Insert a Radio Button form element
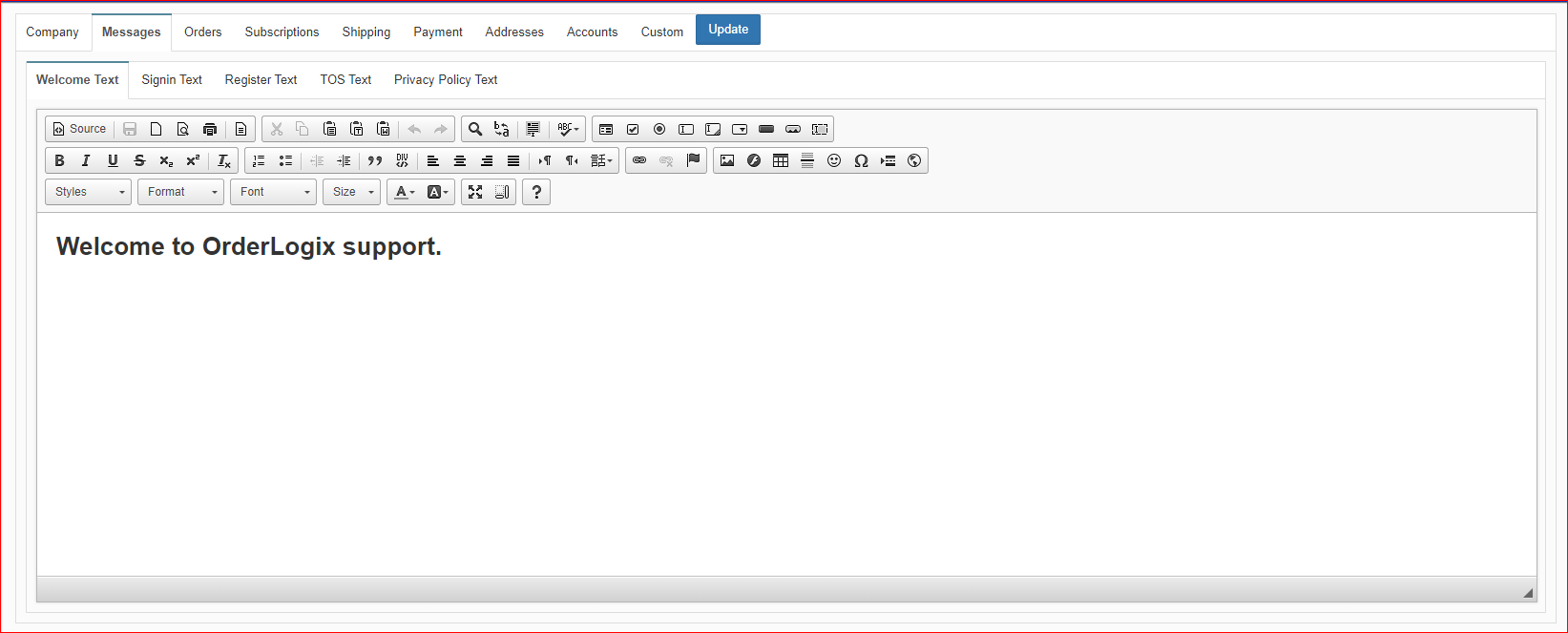Viewport: 1568px width, 633px height. (x=659, y=129)
